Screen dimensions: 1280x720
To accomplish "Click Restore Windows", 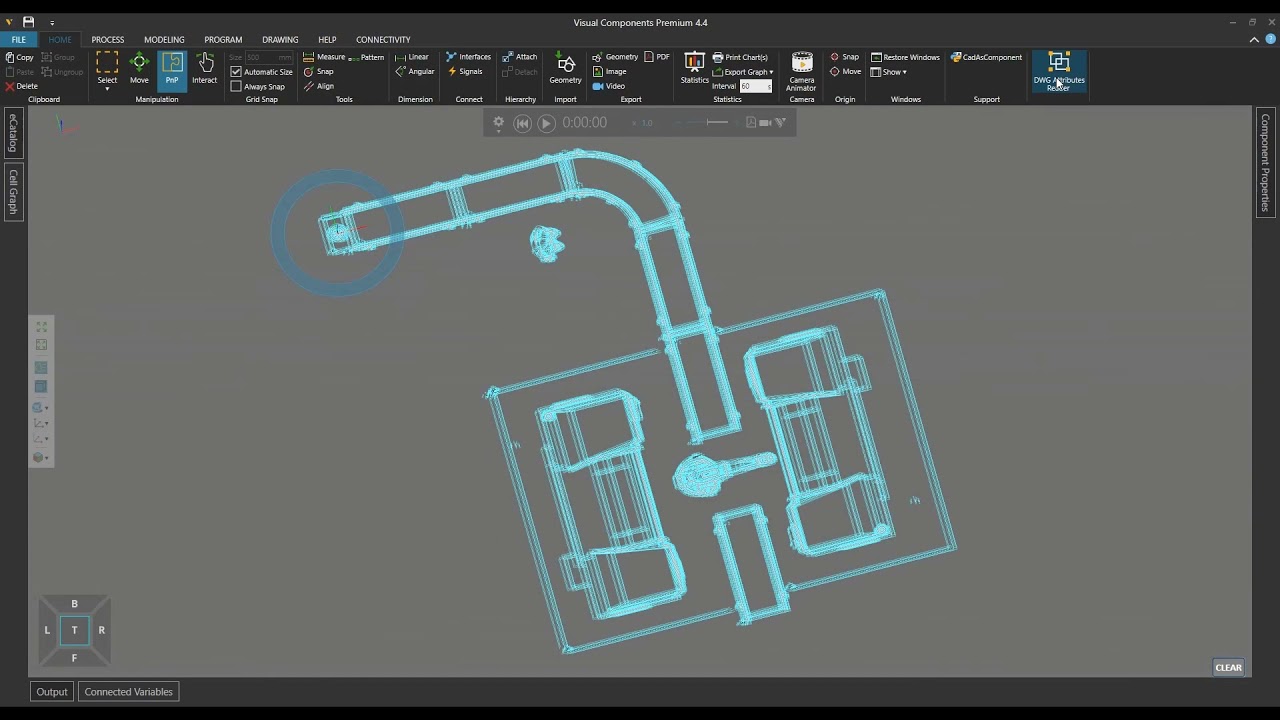I will pyautogui.click(x=905, y=57).
